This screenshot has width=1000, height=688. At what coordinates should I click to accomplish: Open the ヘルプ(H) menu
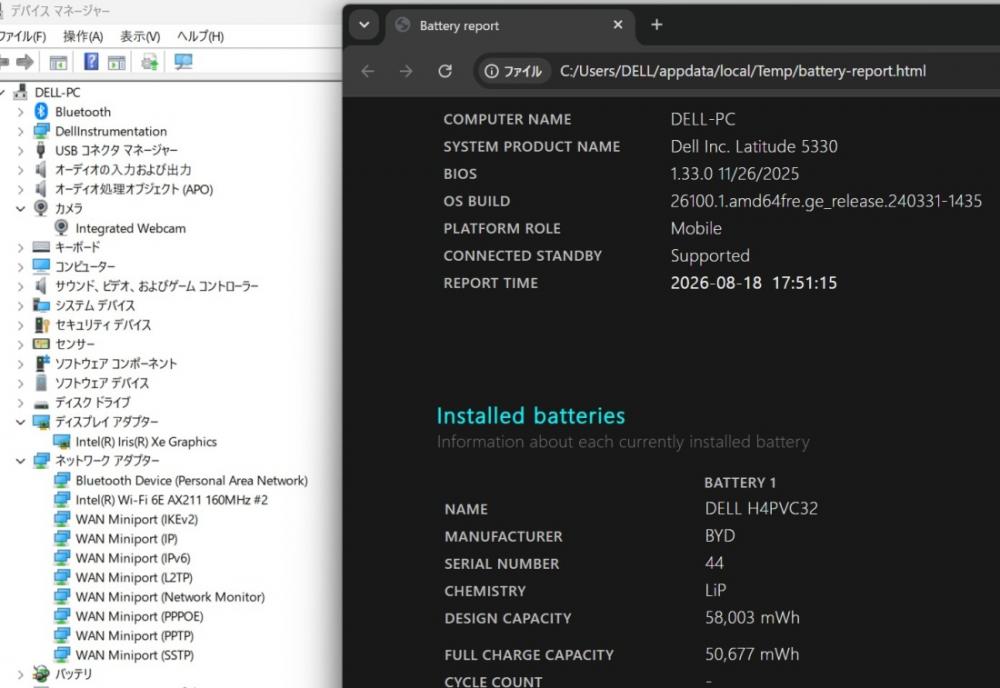200,36
